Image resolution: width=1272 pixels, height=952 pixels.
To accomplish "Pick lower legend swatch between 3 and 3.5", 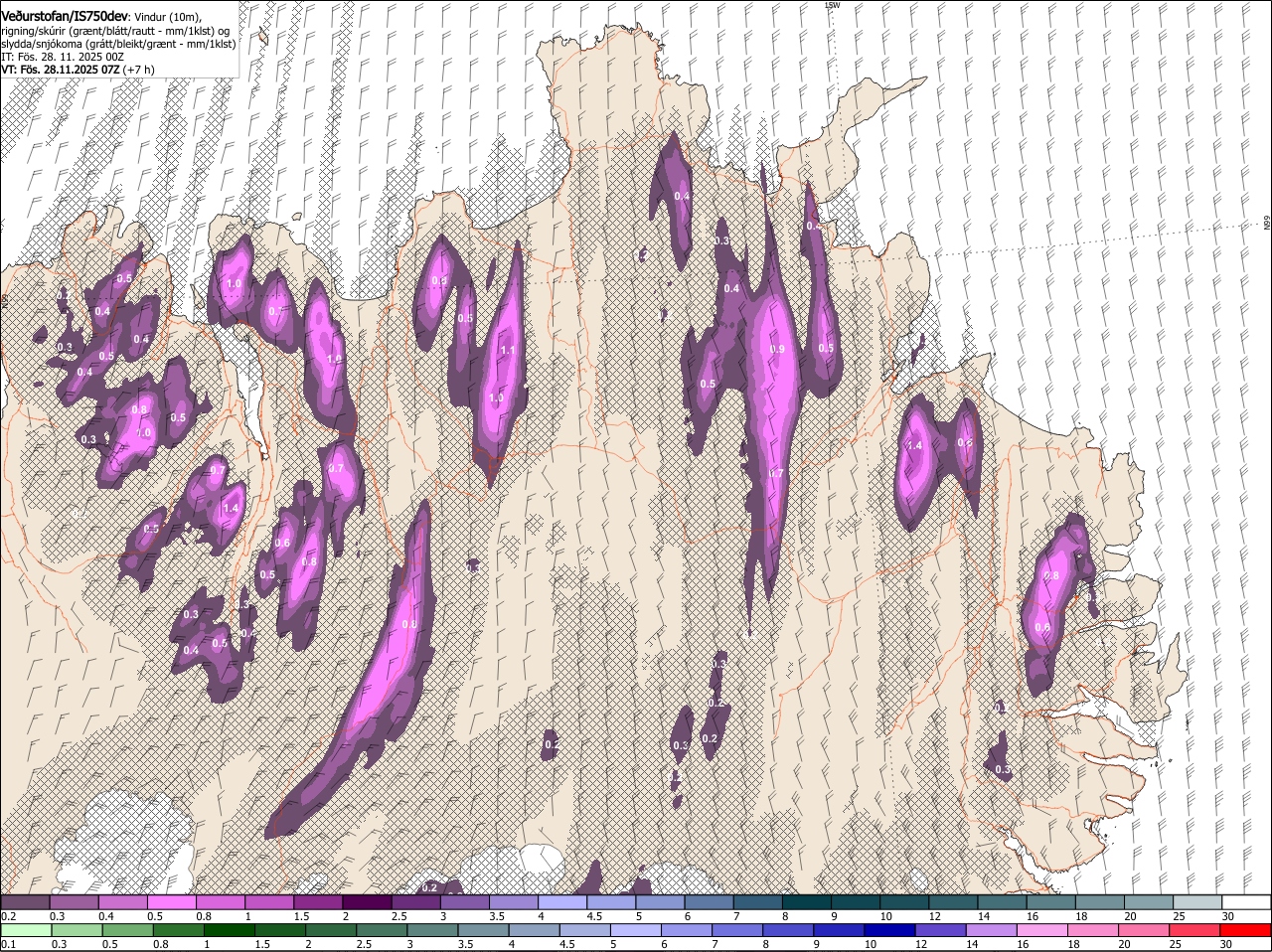I will [432, 930].
